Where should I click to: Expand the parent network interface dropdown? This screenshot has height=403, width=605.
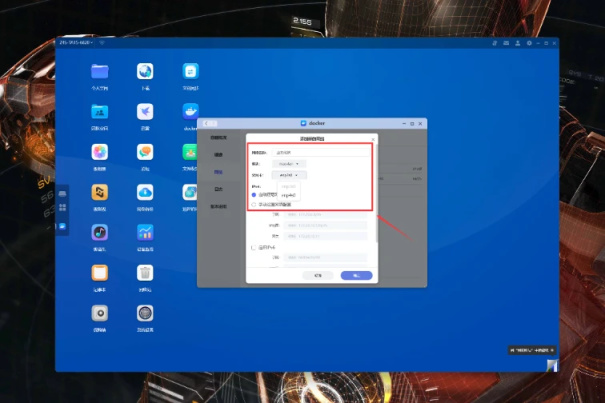(x=289, y=175)
